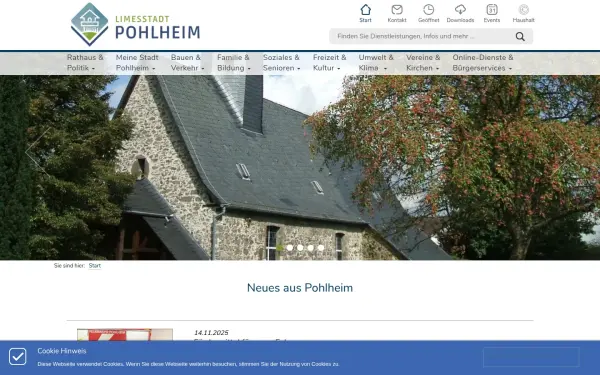This screenshot has width=600, height=375.
Task: Click the search magnifier icon
Action: [520, 36]
